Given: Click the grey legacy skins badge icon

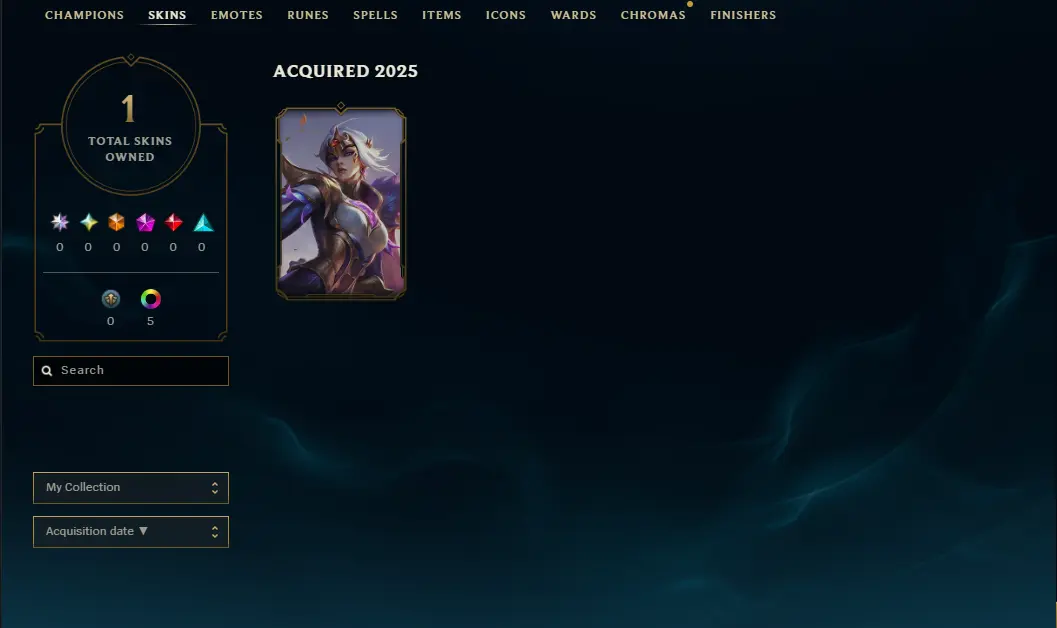Looking at the screenshot, I should pyautogui.click(x=111, y=299).
